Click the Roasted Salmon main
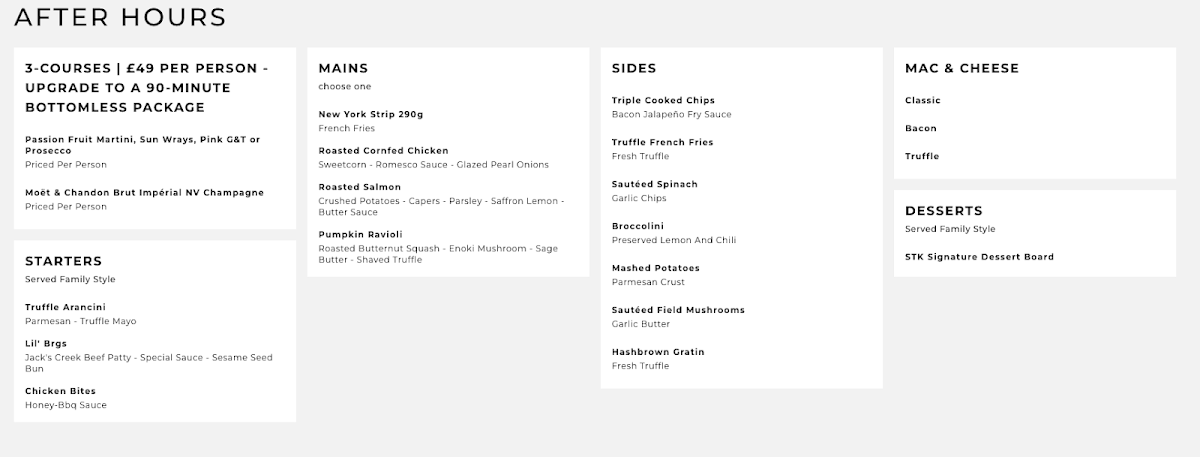The height and width of the screenshot is (457, 1200). pyautogui.click(x=360, y=187)
